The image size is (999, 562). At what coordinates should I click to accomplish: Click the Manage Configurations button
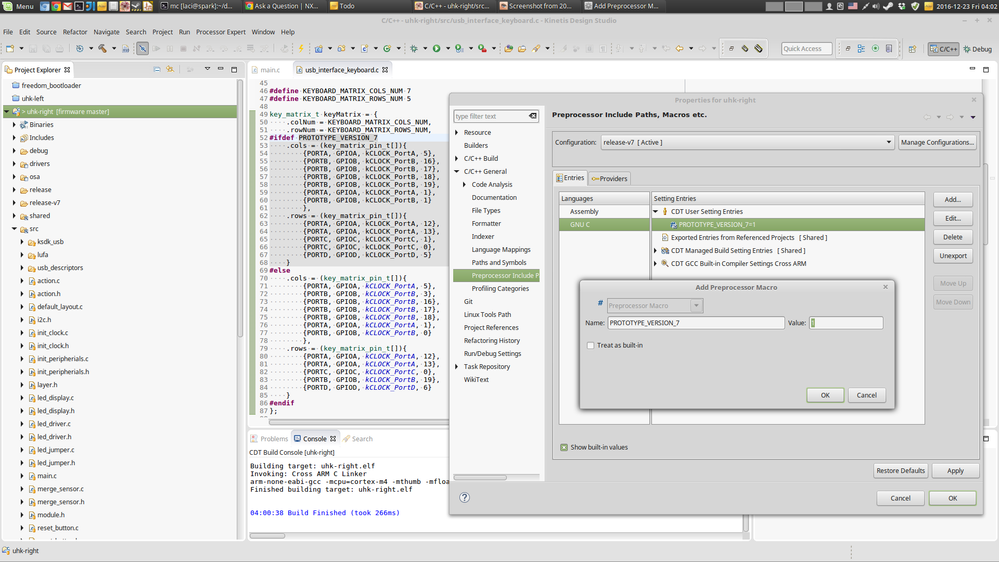click(x=937, y=142)
